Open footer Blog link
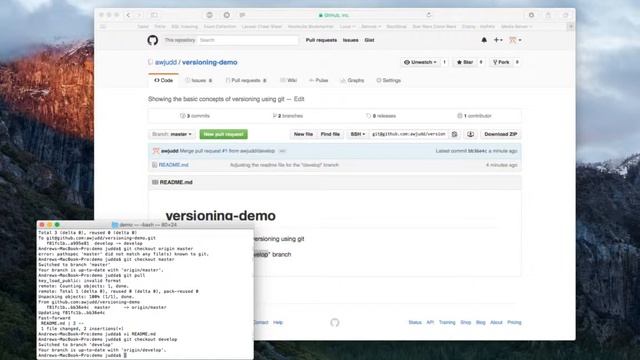 (x=481, y=322)
